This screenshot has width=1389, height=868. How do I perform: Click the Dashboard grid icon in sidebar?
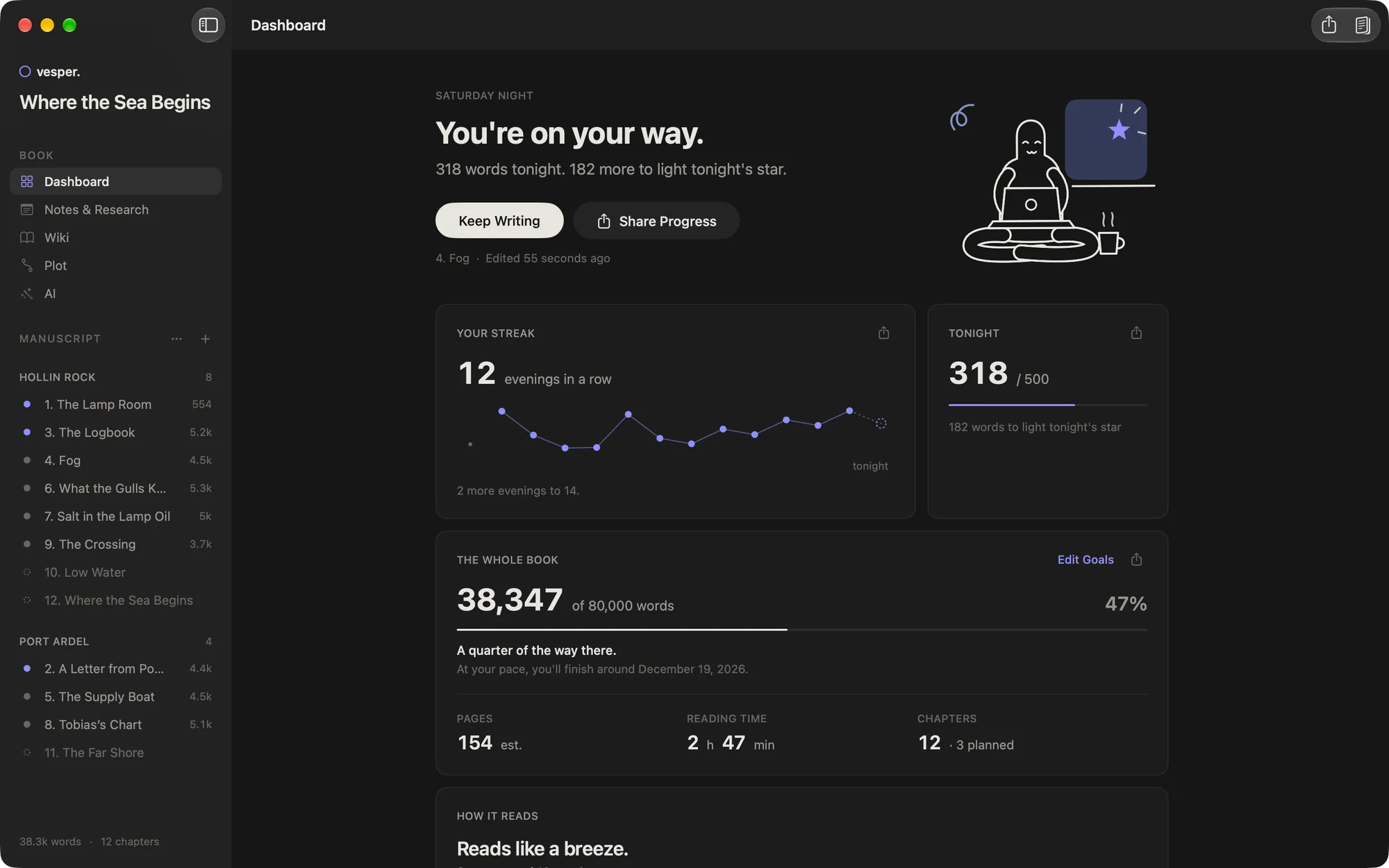[x=27, y=181]
